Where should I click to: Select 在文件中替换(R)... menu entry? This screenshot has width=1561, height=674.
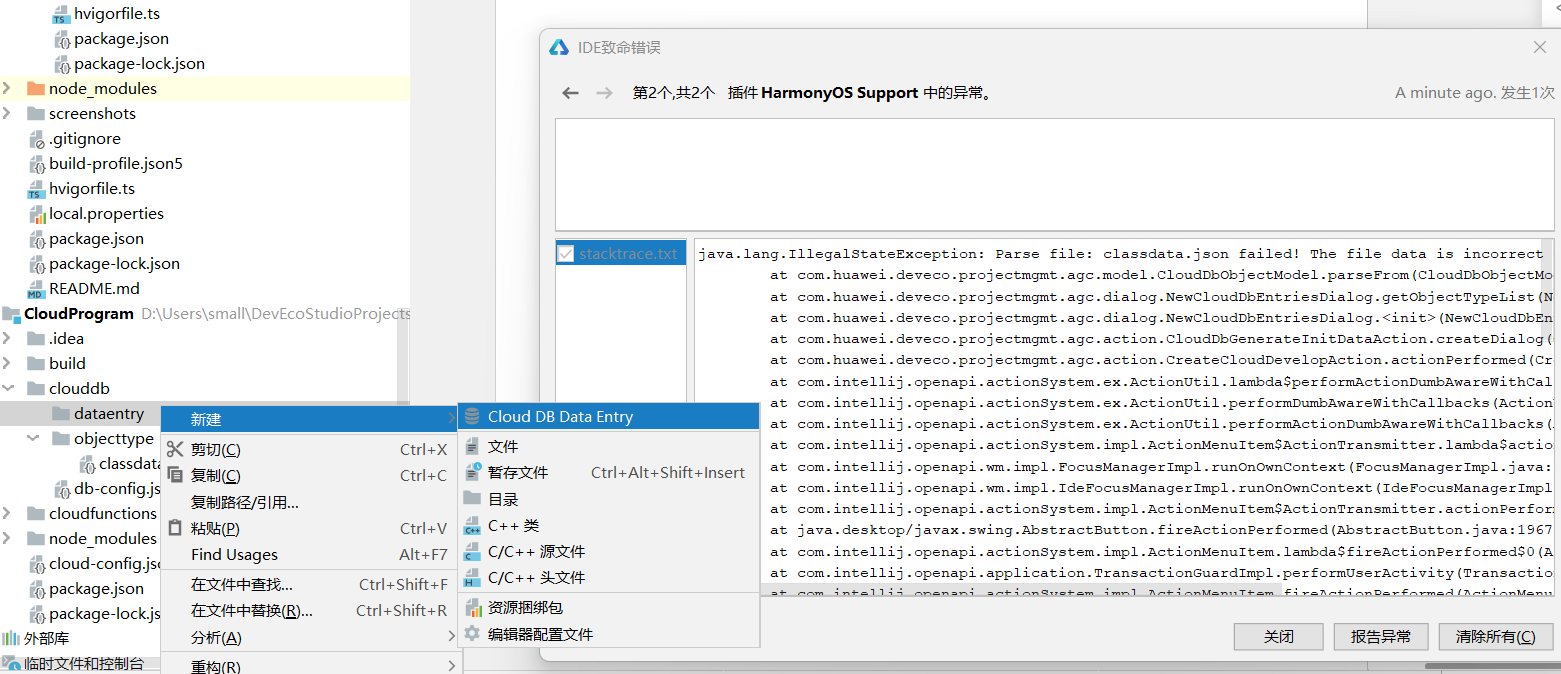[309, 611]
